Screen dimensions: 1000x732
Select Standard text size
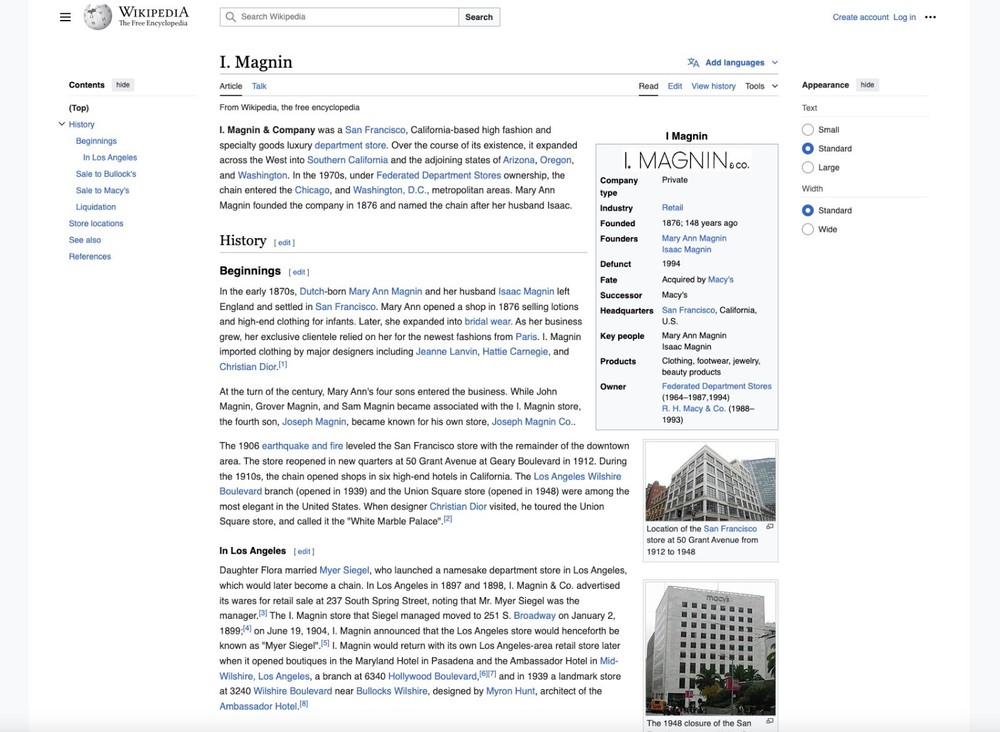[x=807, y=149]
